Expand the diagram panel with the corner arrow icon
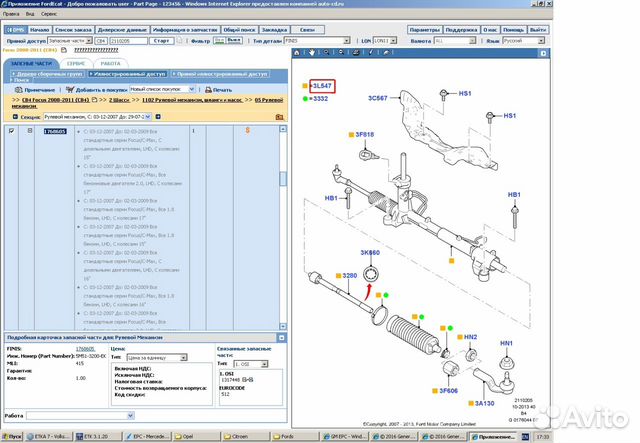This screenshot has height=443, width=640. pyautogui.click(x=543, y=53)
